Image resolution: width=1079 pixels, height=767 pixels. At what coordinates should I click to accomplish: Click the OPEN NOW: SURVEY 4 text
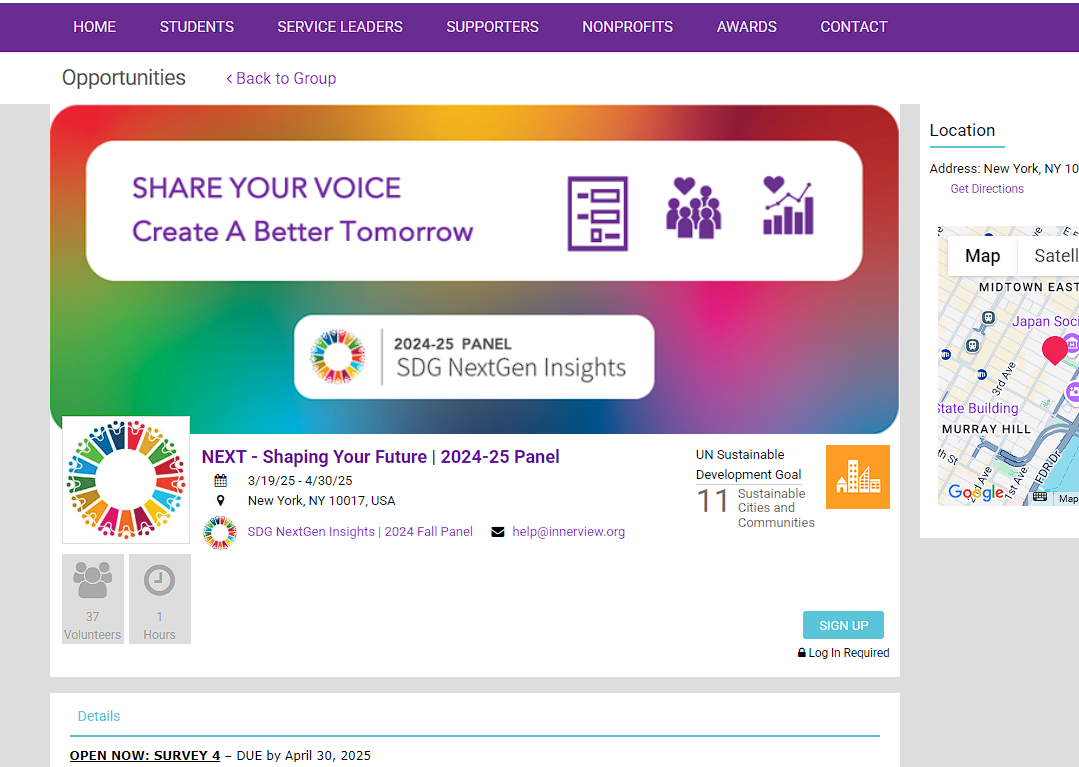145,755
